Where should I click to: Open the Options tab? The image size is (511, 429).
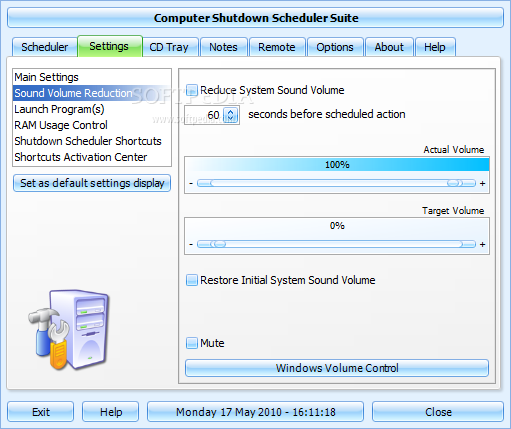(335, 47)
